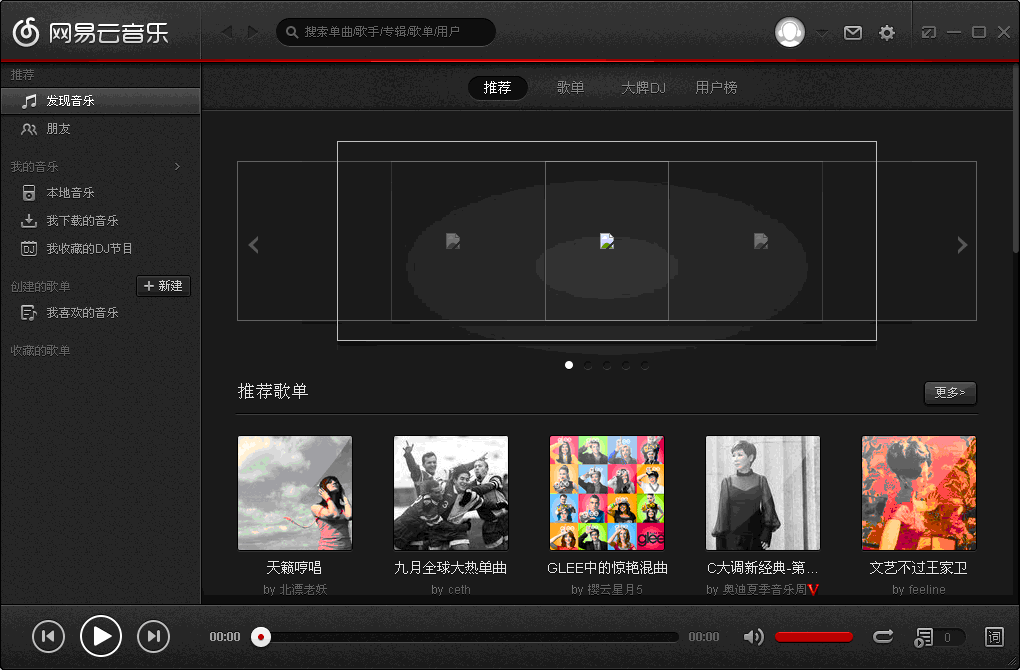This screenshot has width=1020, height=670.
Task: Open the GLEE中的惊艳混曲 playlist cover
Action: coord(607,493)
